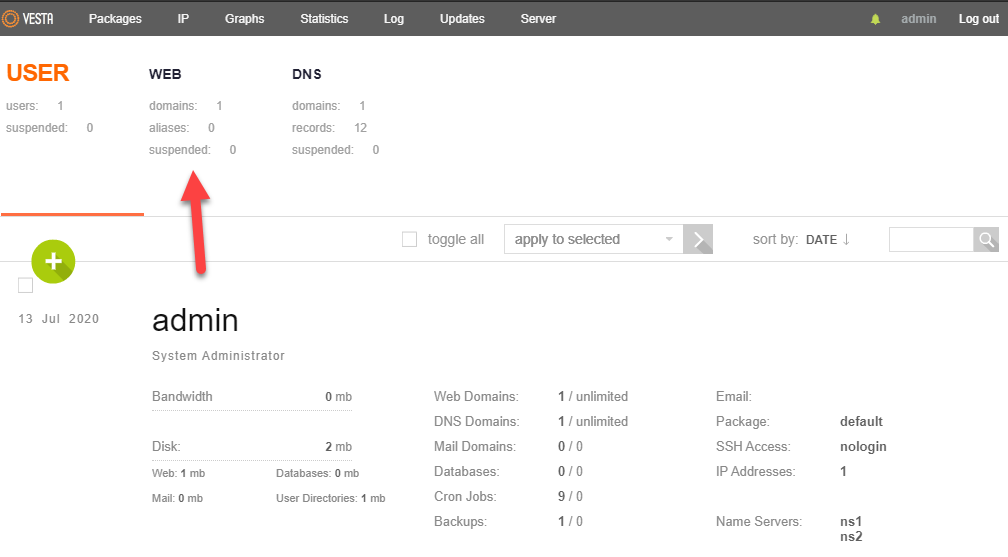1008x557 pixels.
Task: Check the toggle all checkbox
Action: (x=409, y=239)
